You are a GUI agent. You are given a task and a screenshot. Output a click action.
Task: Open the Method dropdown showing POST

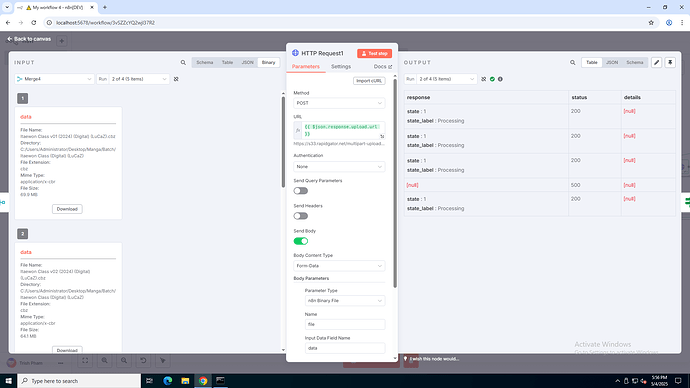click(x=339, y=103)
